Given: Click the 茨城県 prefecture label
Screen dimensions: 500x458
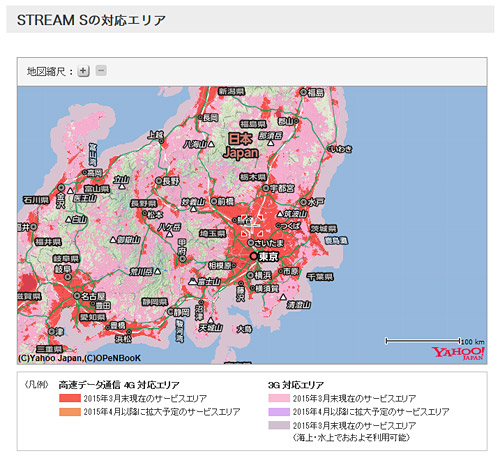Looking at the screenshot, I should point(324,229).
